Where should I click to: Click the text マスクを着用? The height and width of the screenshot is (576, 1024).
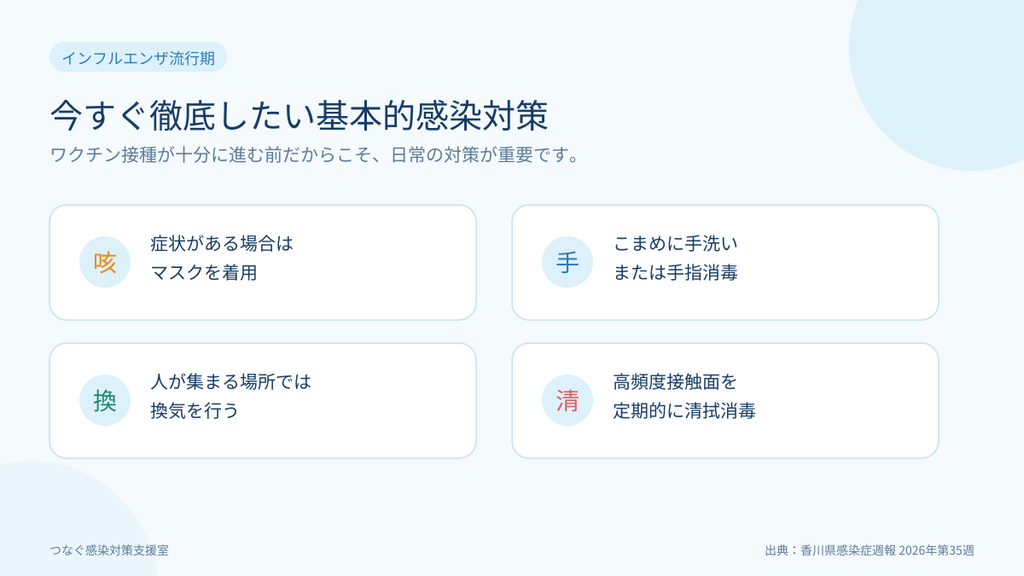(204, 273)
